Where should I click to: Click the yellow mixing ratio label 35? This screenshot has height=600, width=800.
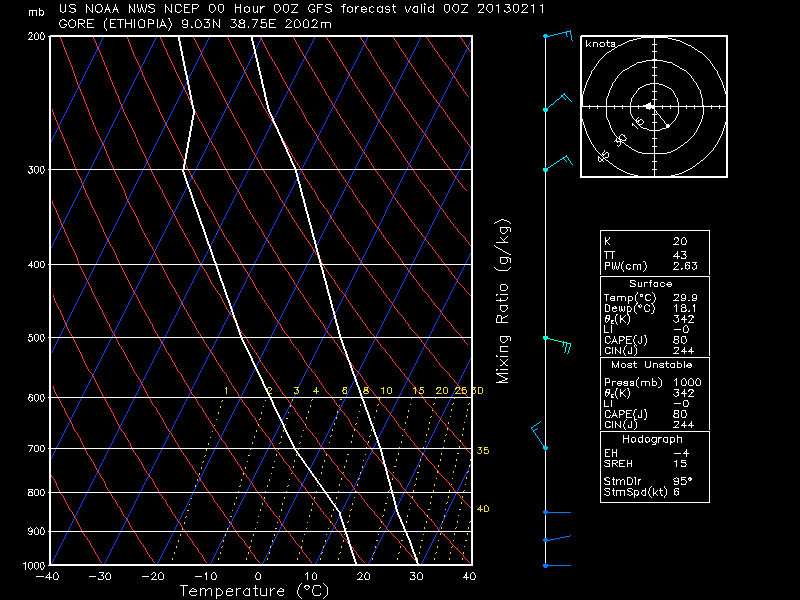pos(483,451)
